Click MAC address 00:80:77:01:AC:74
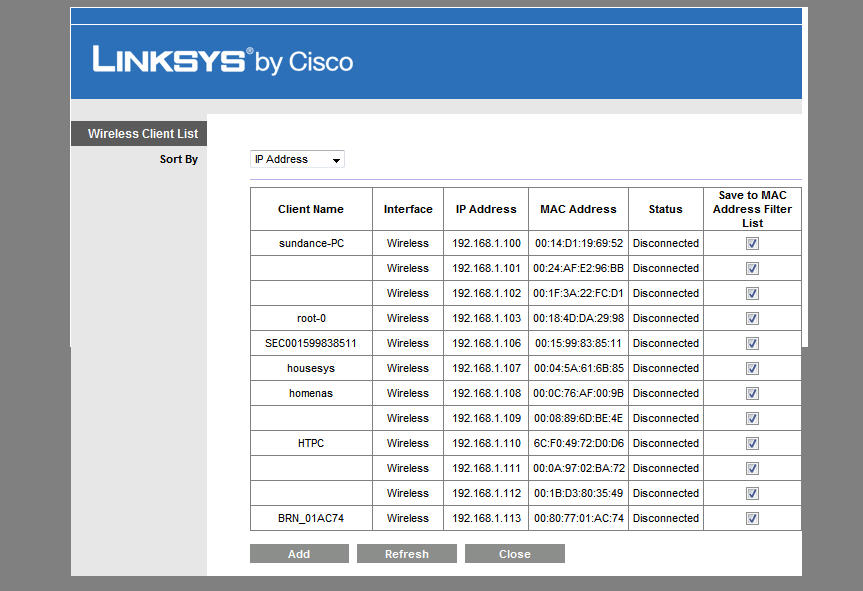863x591 pixels. tap(578, 518)
